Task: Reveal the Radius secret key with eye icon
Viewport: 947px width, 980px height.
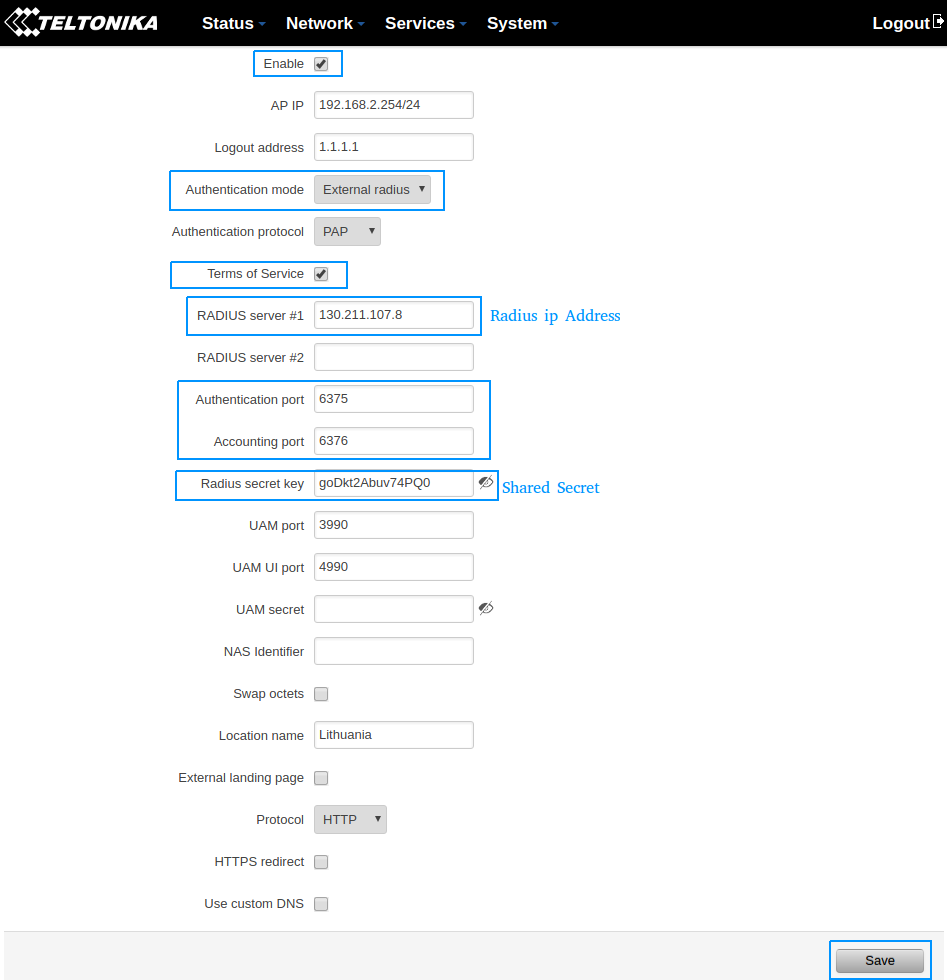Action: pos(486,483)
